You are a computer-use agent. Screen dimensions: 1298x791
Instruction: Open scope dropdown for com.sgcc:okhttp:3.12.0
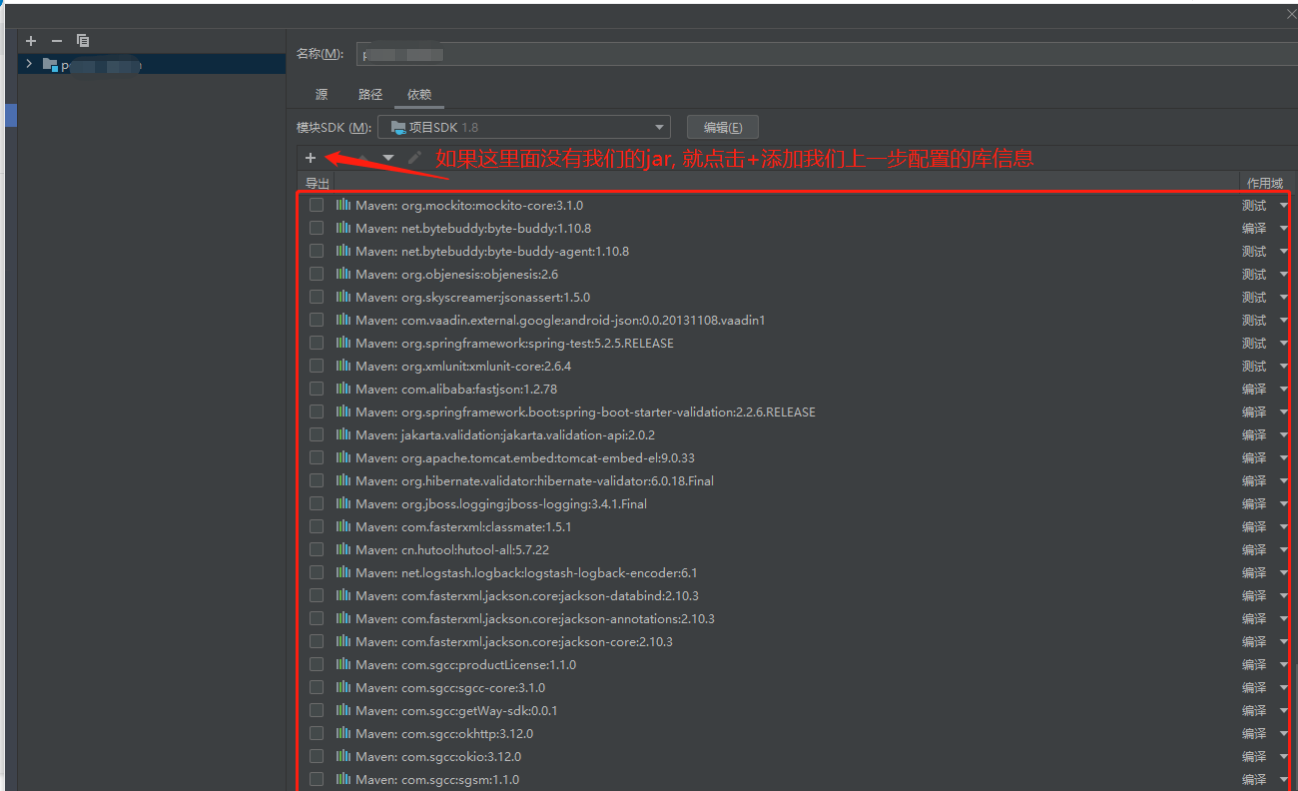point(1283,734)
